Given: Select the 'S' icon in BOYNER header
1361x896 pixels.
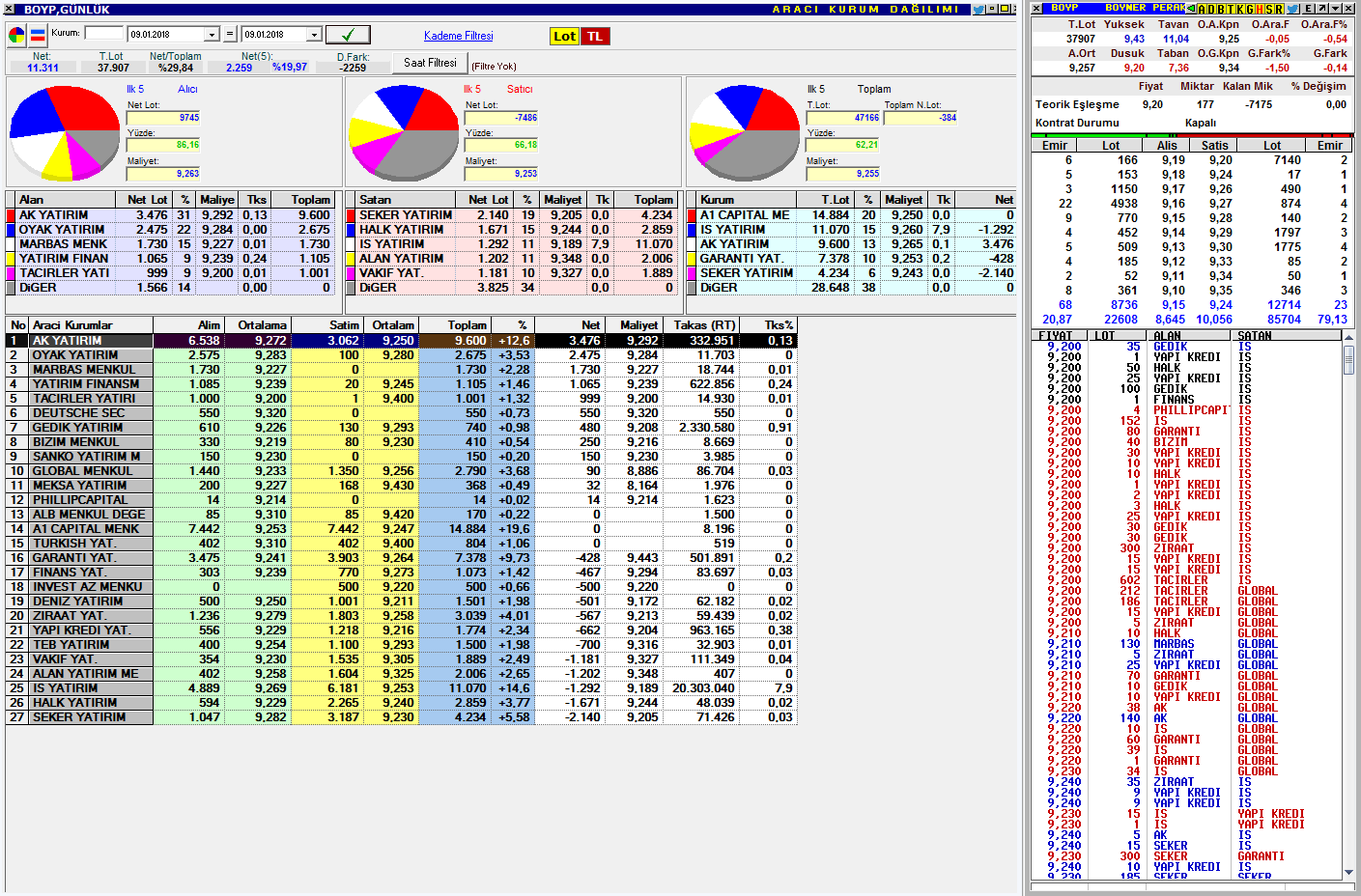Looking at the screenshot, I should [x=1269, y=9].
